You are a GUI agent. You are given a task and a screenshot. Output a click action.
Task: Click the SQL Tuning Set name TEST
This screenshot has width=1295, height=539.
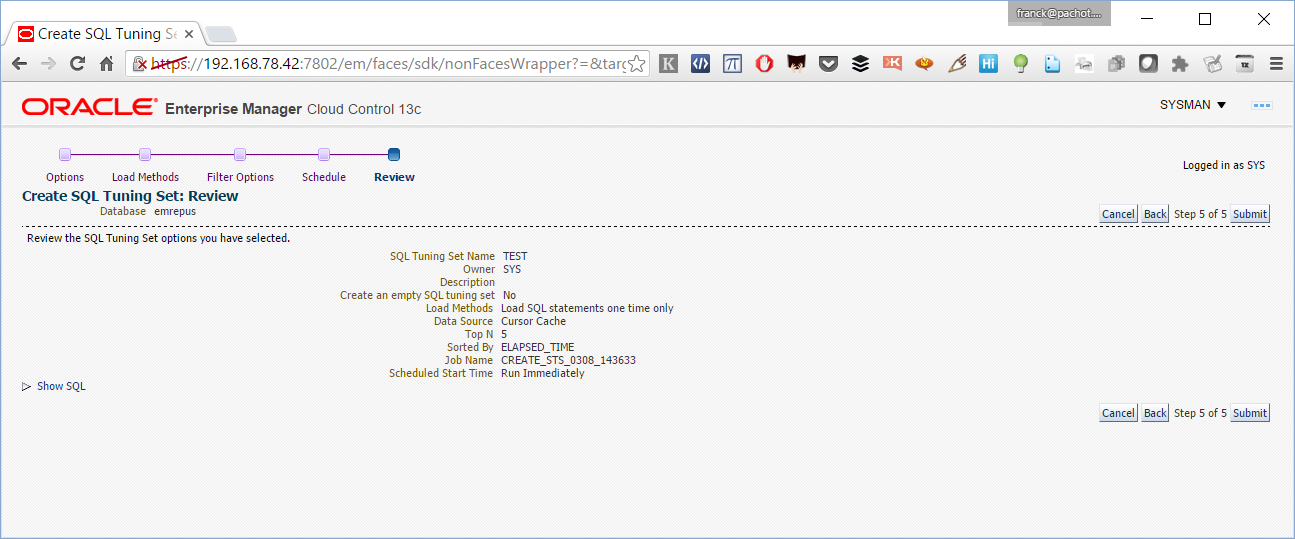[515, 256]
